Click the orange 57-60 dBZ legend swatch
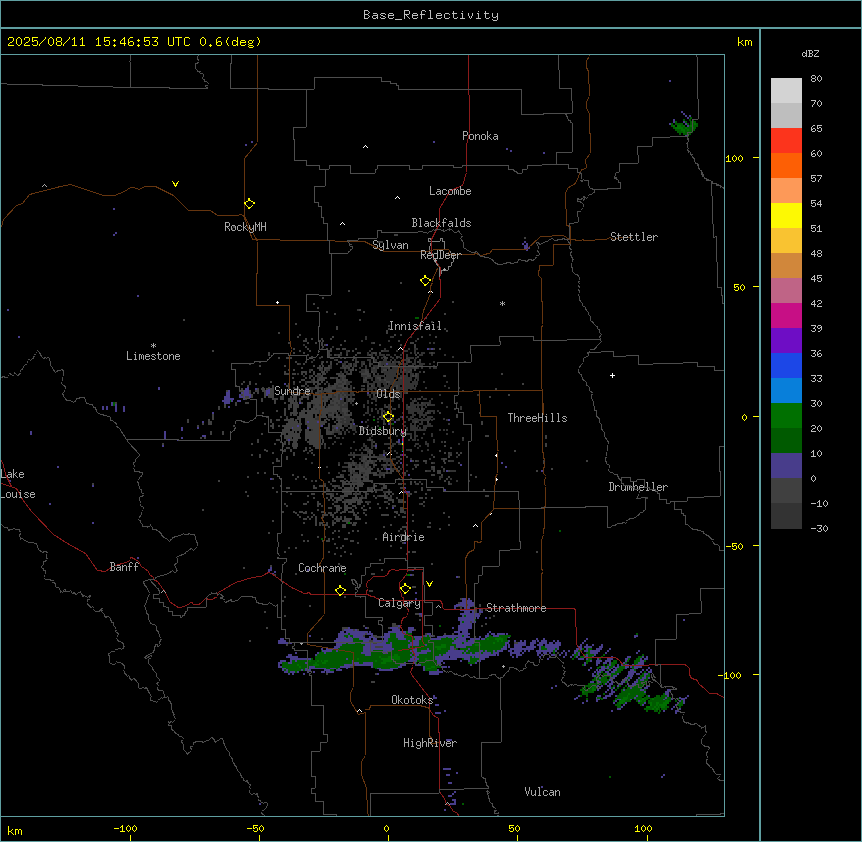This screenshot has height=842, width=862. coord(786,165)
